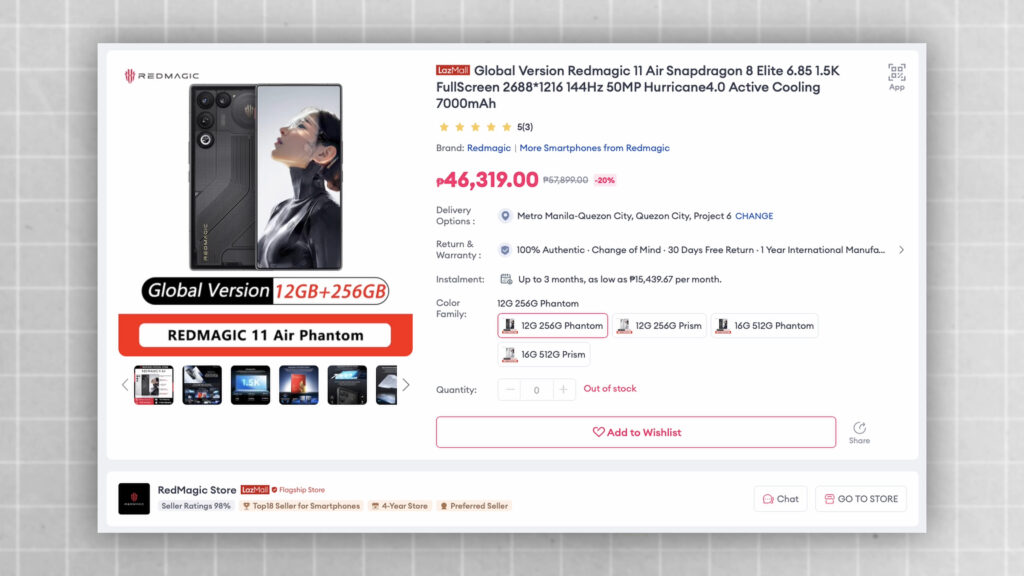1024x576 pixels.
Task: Click the Share icon
Action: [859, 428]
